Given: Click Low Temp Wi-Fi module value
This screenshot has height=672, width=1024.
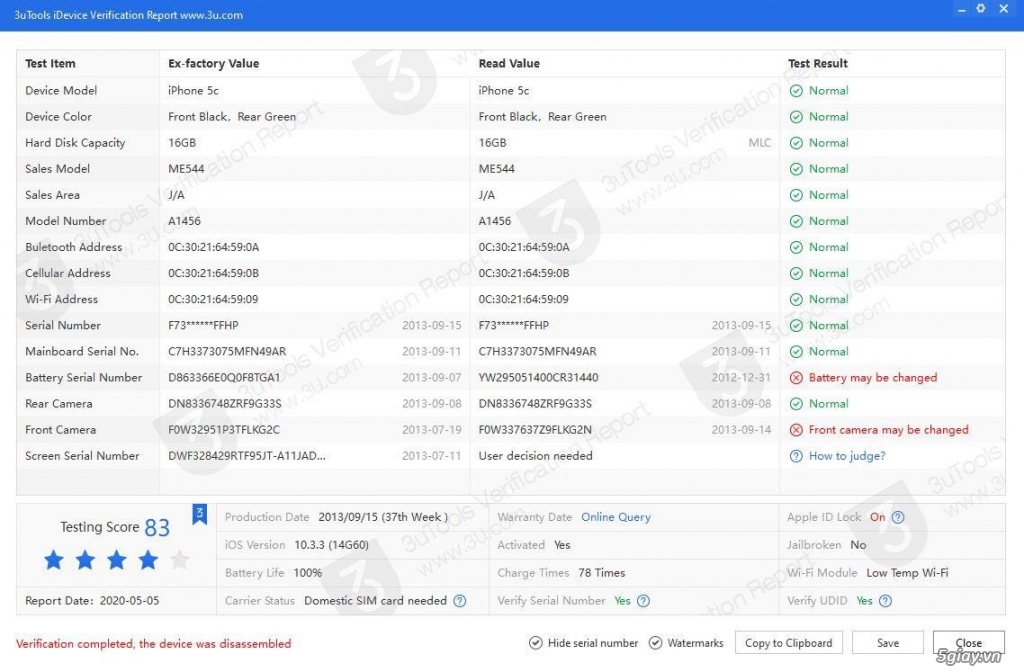Looking at the screenshot, I should tap(907, 573).
